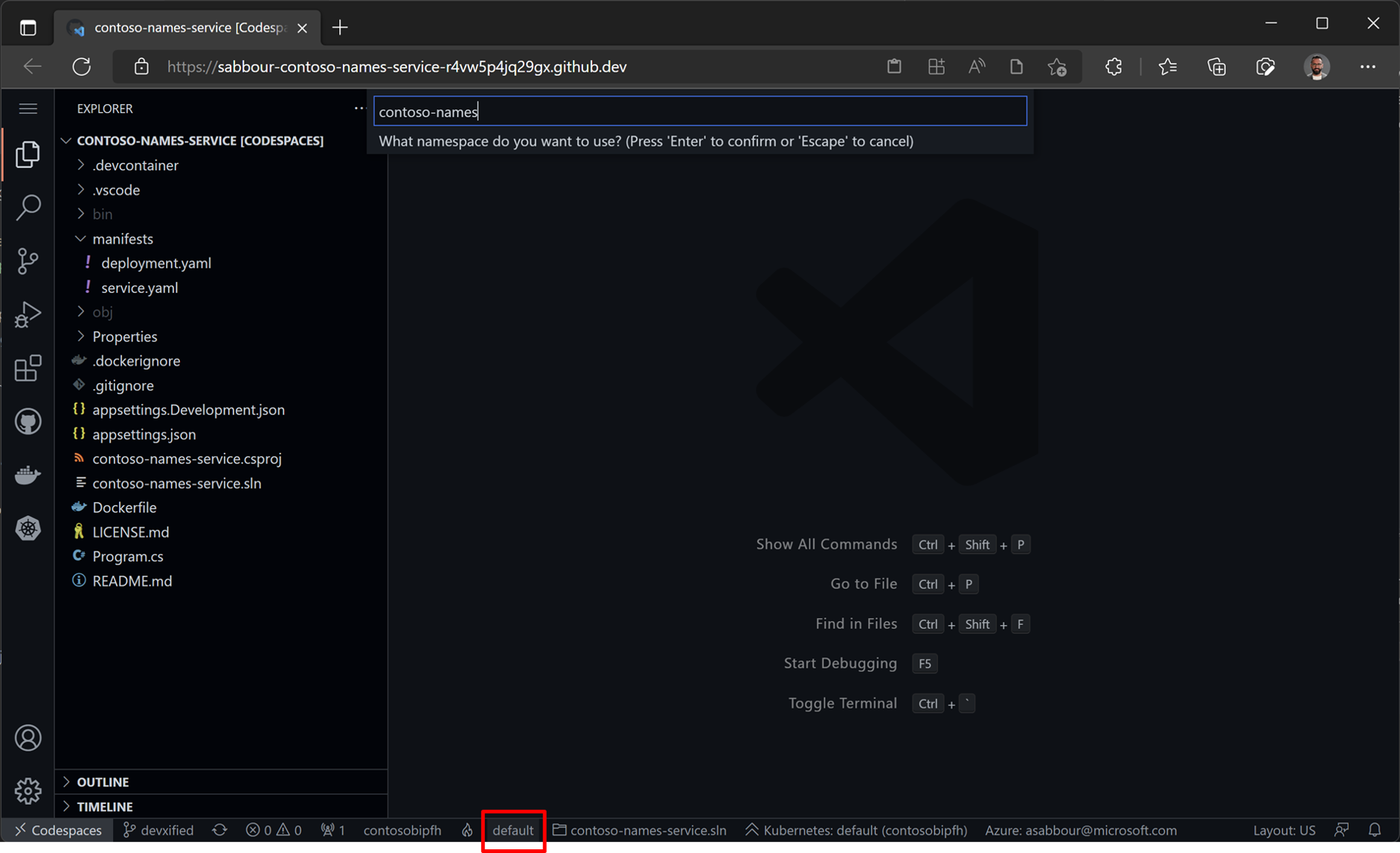Click the Codespaces remote indicator

point(58,830)
